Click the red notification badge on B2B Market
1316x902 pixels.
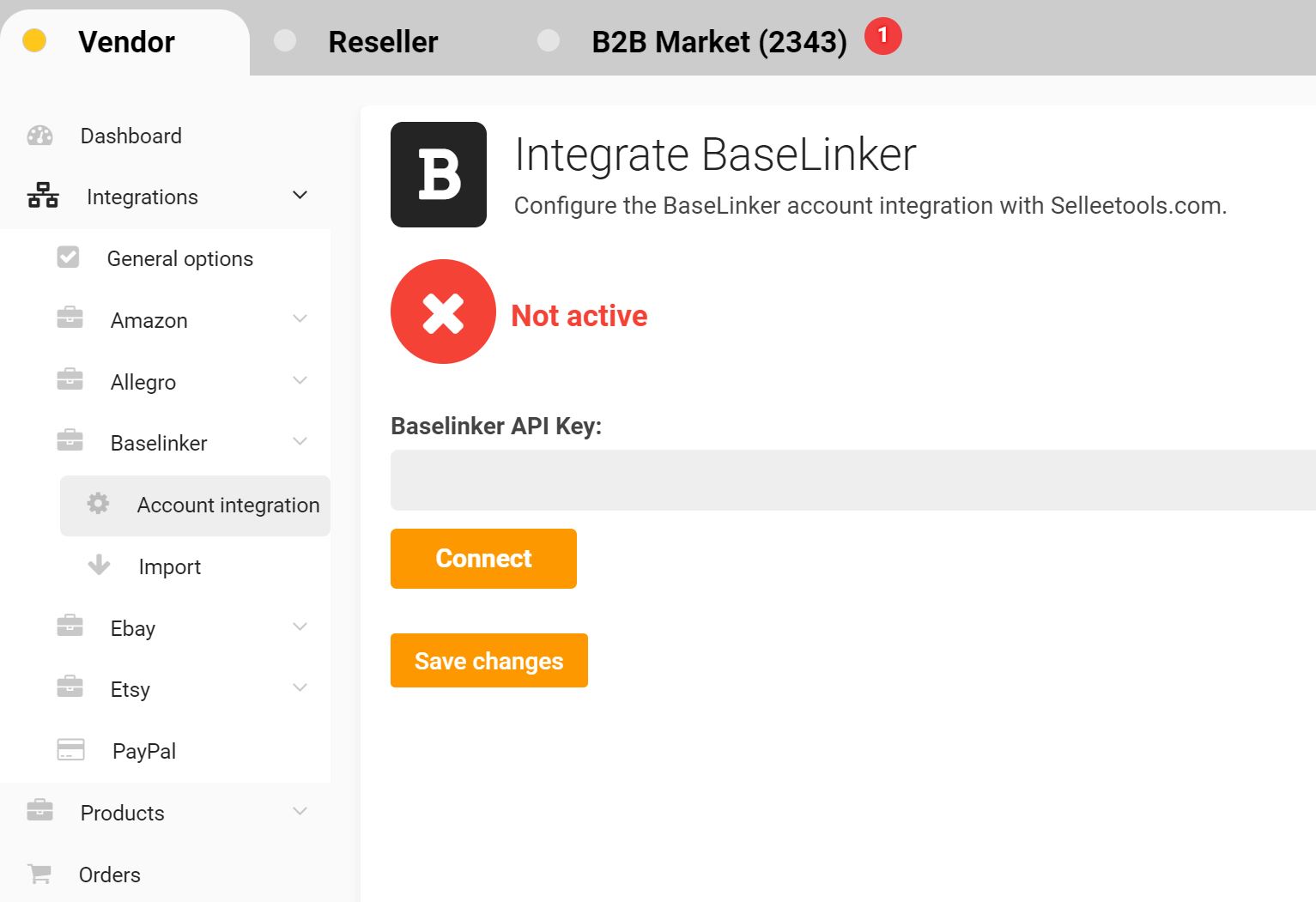point(882,37)
